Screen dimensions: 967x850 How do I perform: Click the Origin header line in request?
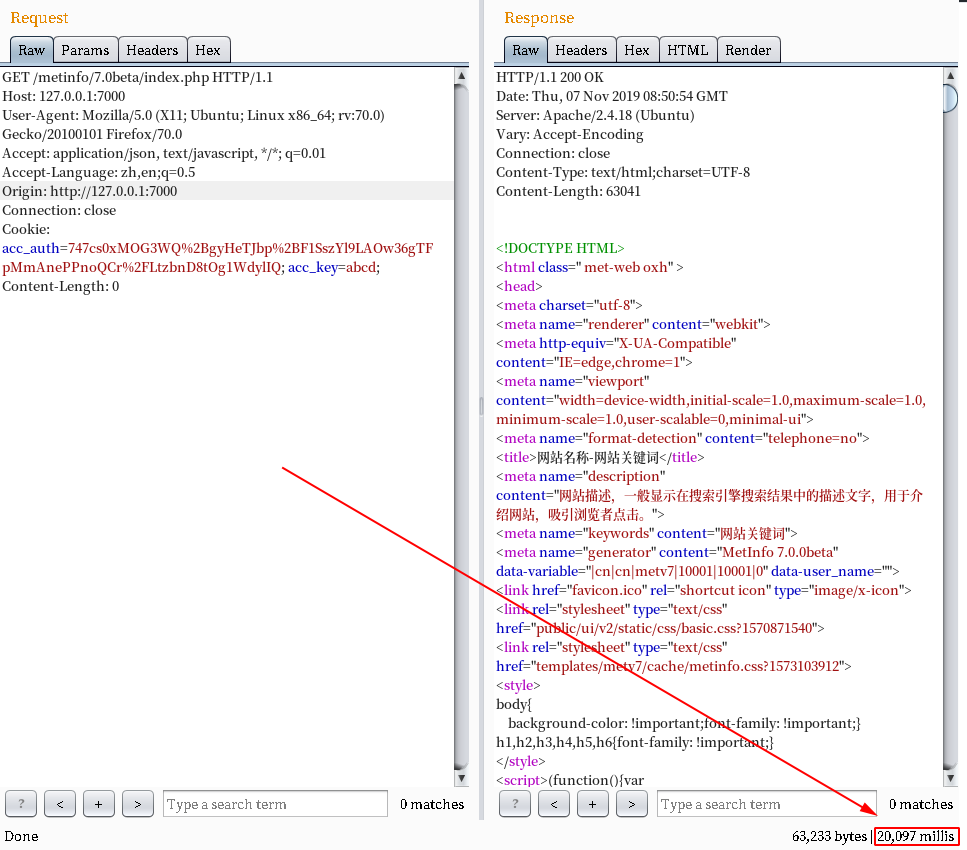tap(89, 191)
